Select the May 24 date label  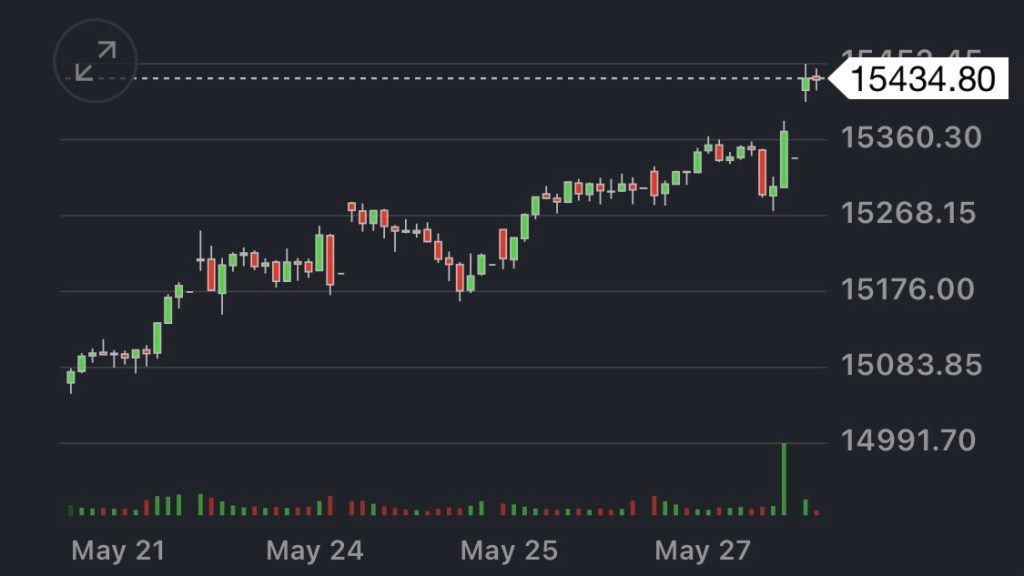click(x=315, y=550)
